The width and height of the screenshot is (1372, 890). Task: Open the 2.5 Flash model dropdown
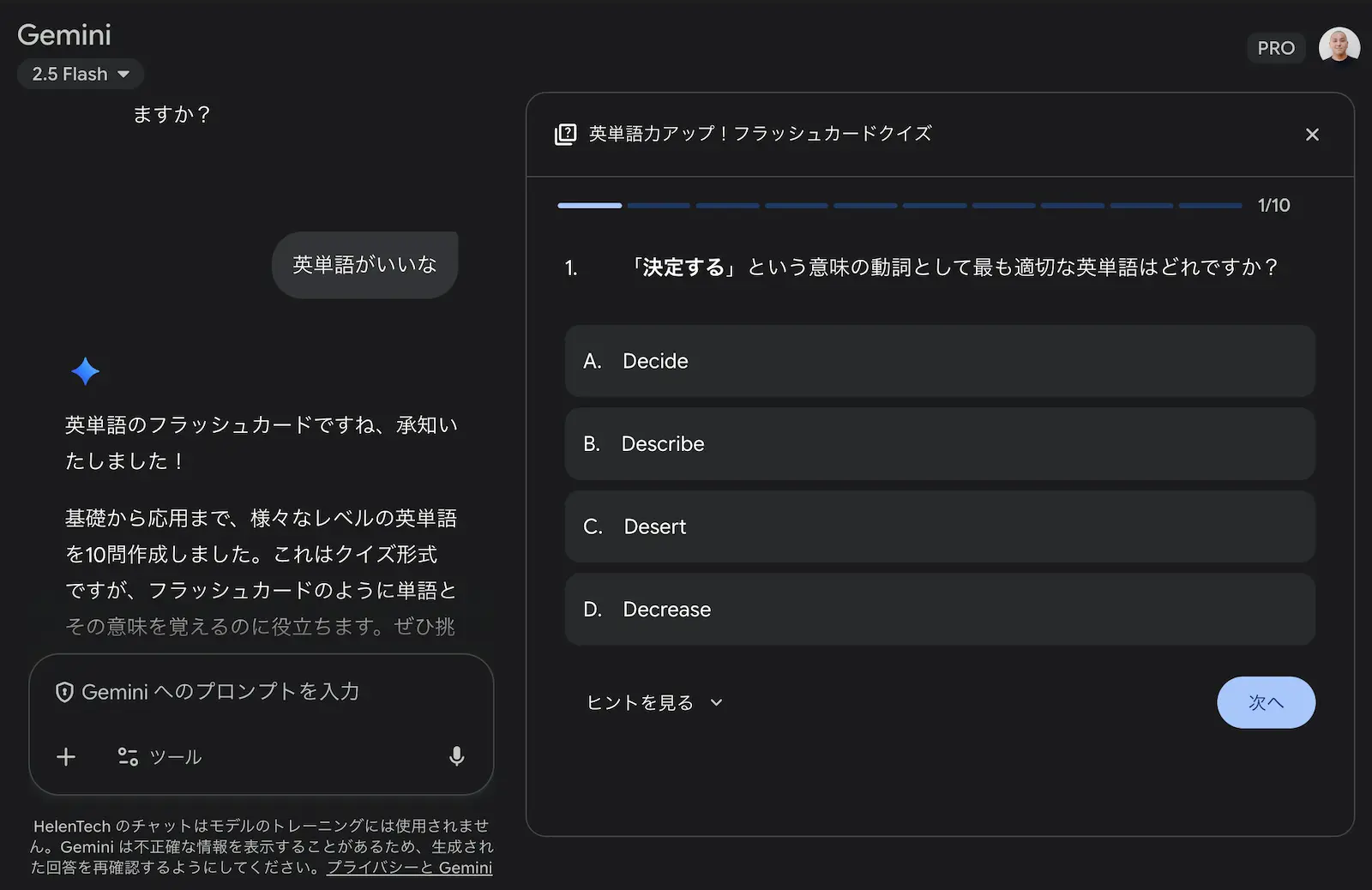(81, 74)
